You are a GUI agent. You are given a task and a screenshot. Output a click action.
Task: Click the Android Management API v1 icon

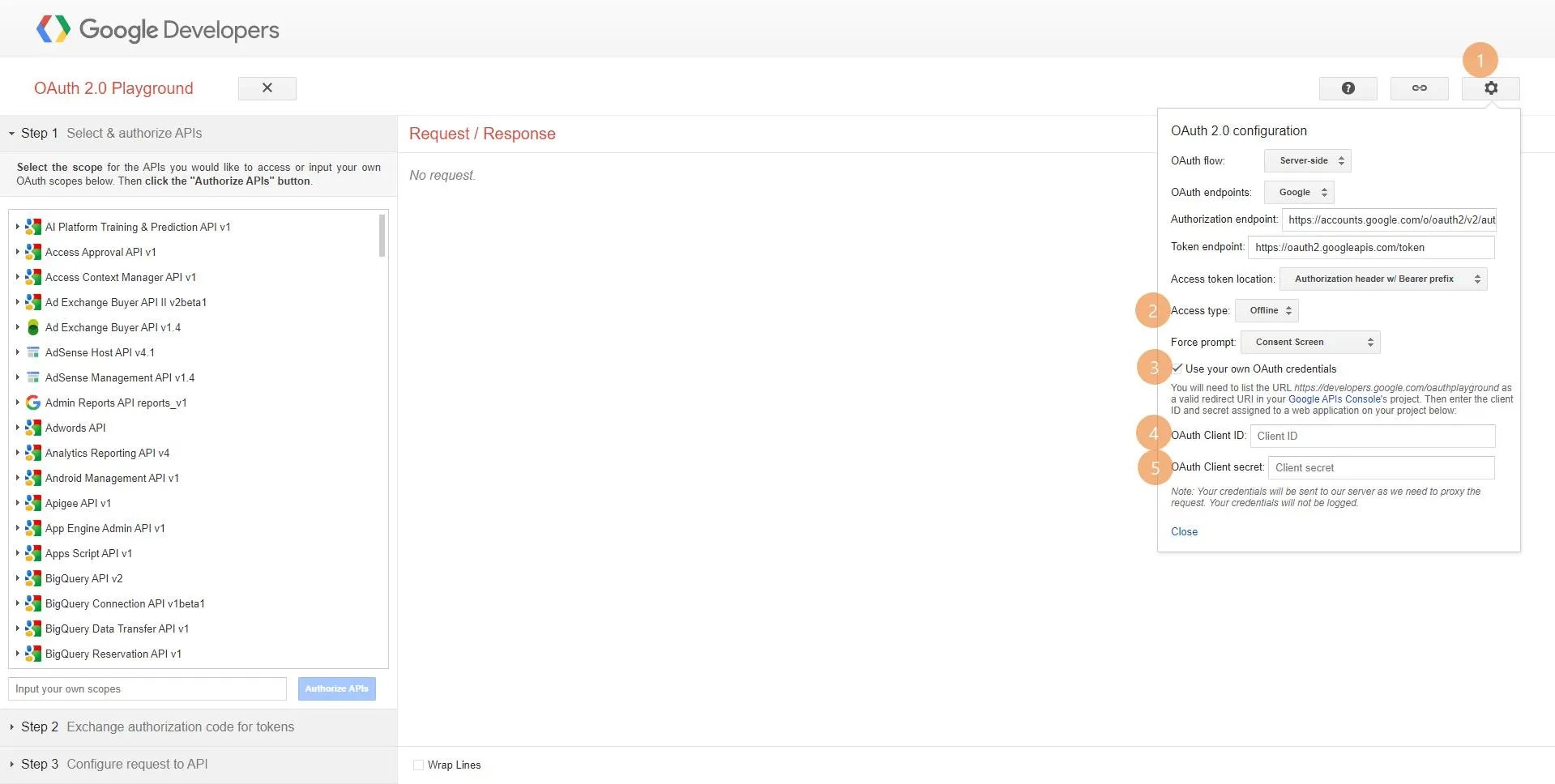point(33,478)
